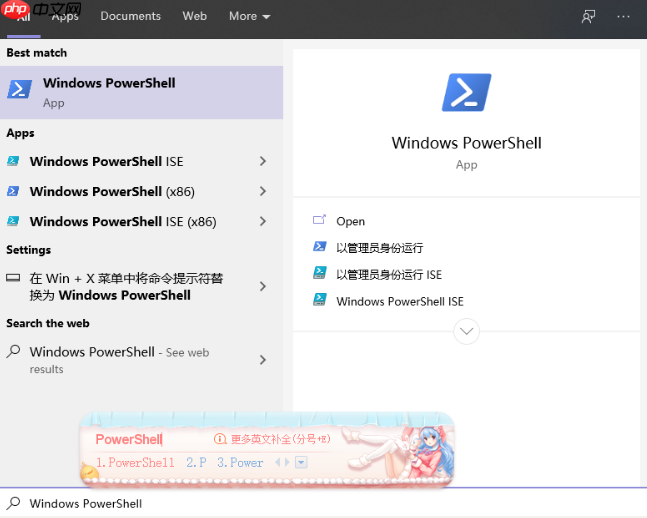
Task: Expand IME candidate list dropdown button
Action: 301,462
